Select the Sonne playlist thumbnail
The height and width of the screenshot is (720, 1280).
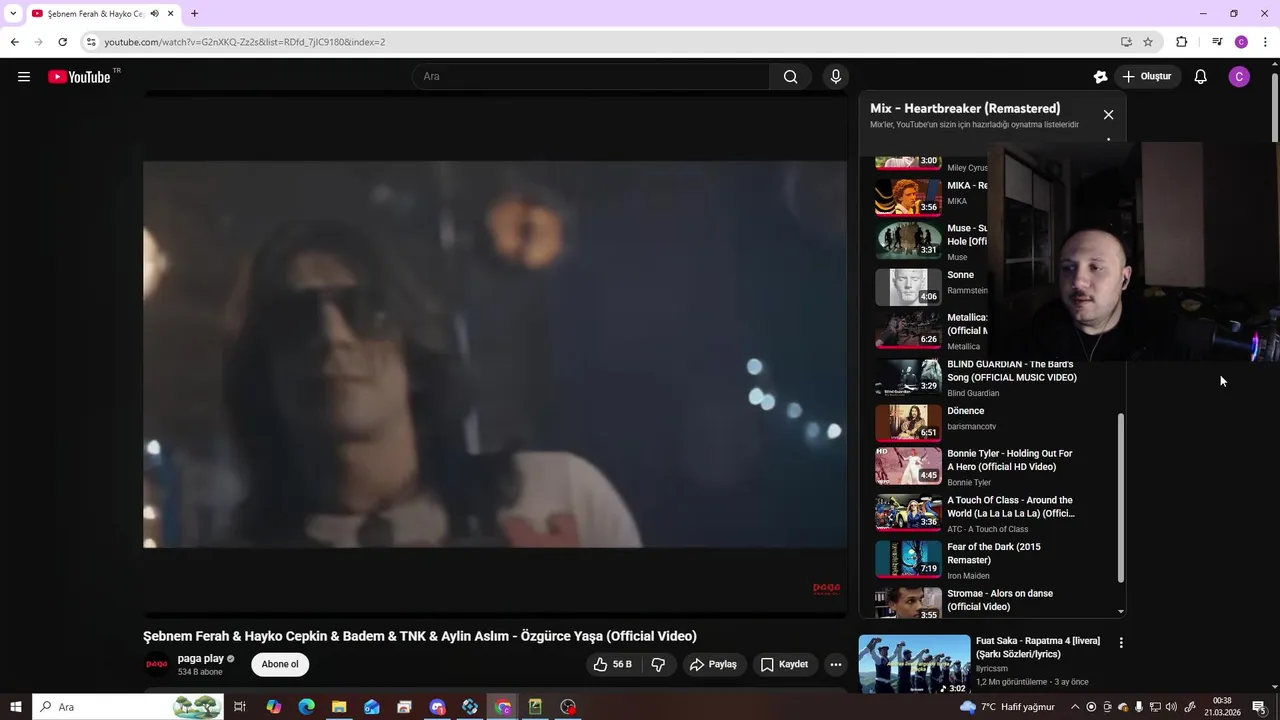tap(908, 286)
